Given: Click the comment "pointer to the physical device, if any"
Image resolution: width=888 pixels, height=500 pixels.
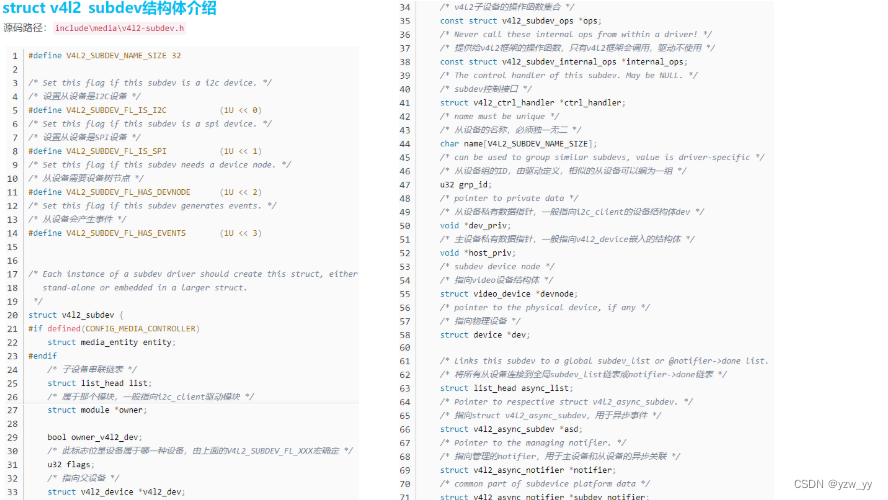Looking at the screenshot, I should coord(545,307).
